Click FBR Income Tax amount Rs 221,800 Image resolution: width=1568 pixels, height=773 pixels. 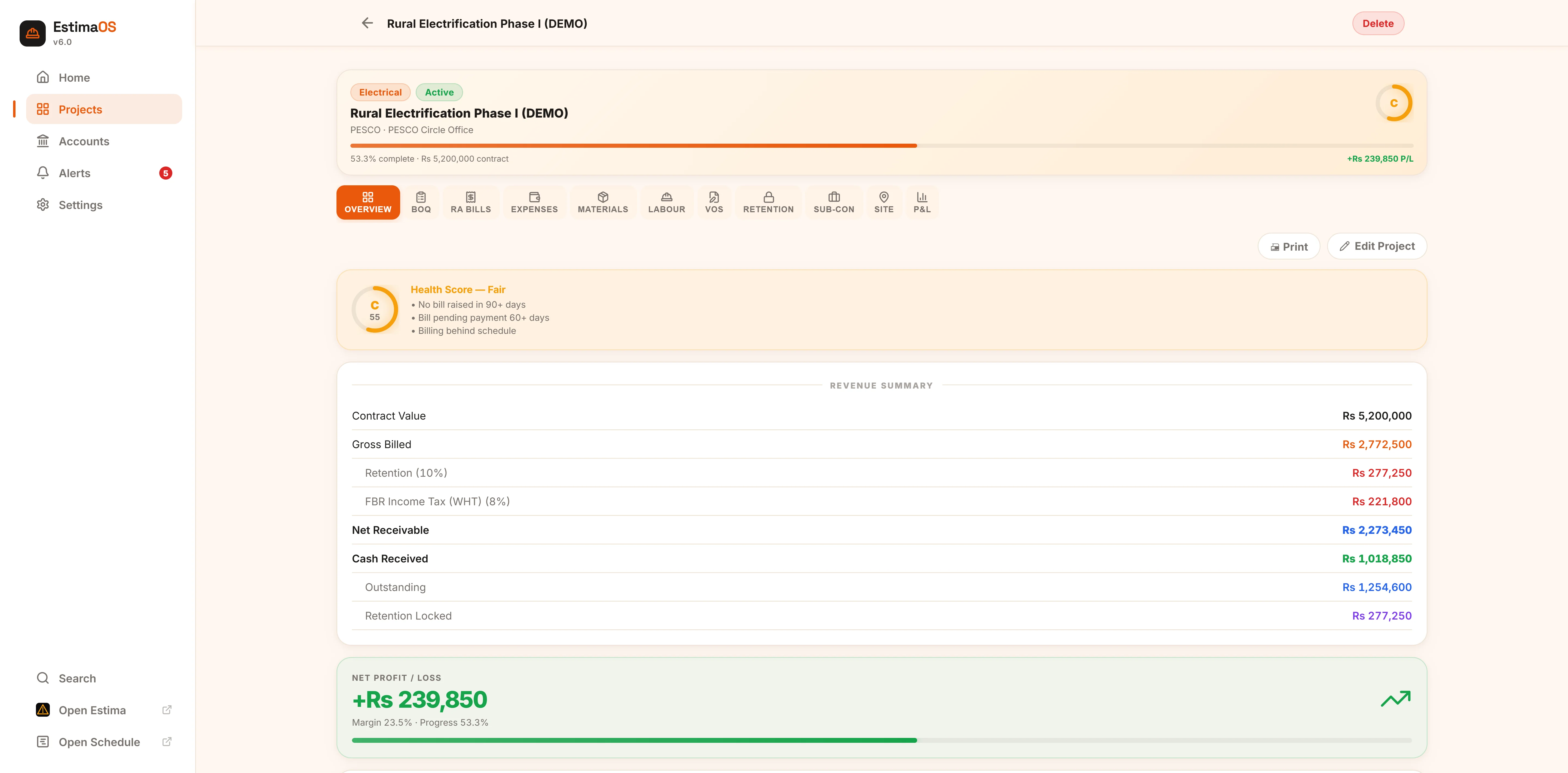pos(1382,501)
